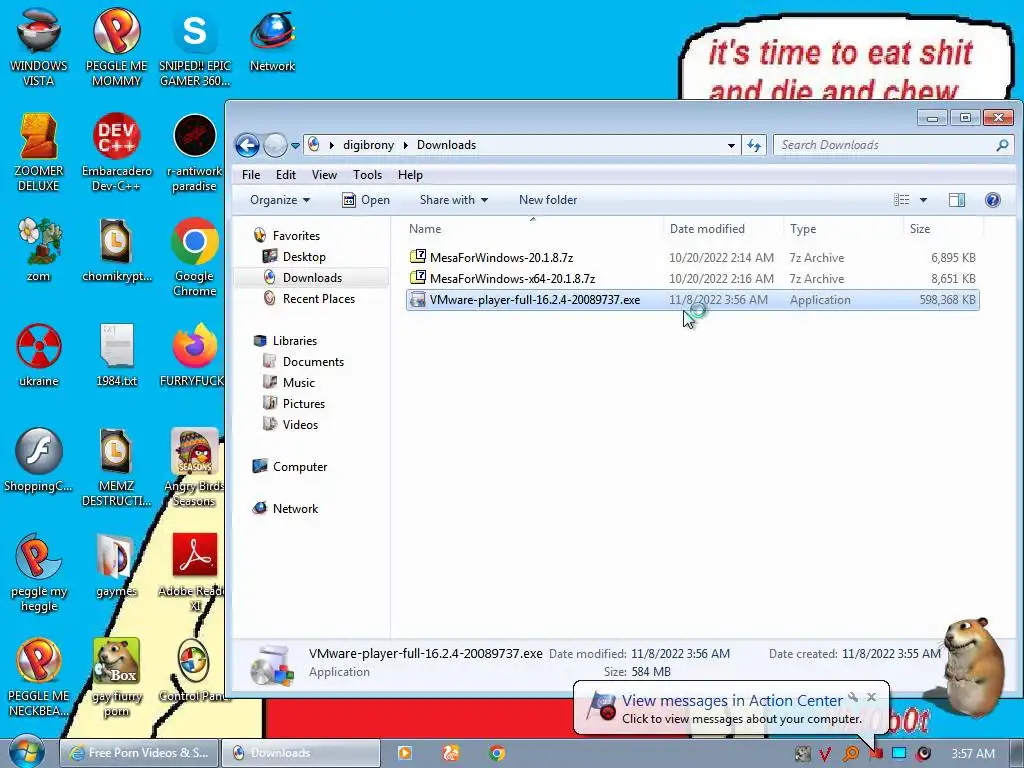Viewport: 1024px width, 768px height.
Task: Open Explorer Help question mark icon
Action: [992, 200]
